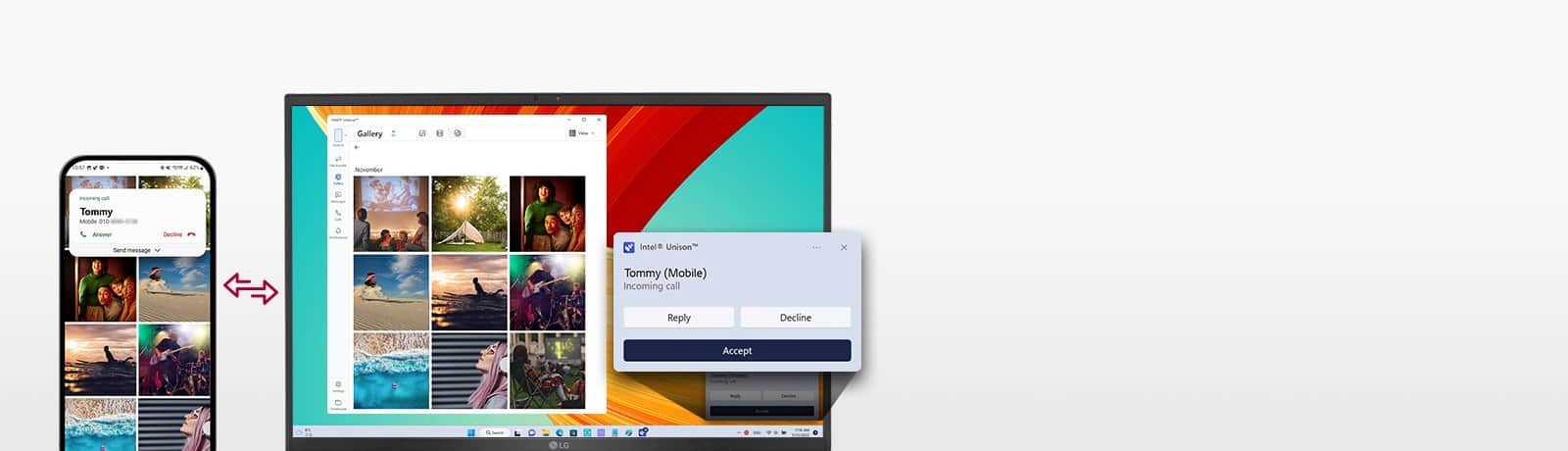The width and height of the screenshot is (1568, 451).
Task: Select Gallery in Unison sidebar
Action: (x=338, y=179)
